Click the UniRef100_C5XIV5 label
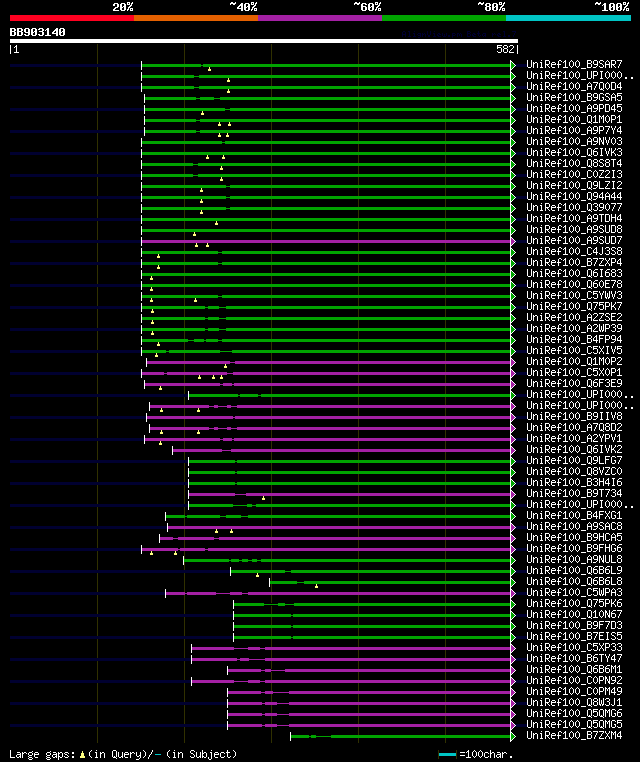The width and height of the screenshot is (640, 762). pos(574,350)
